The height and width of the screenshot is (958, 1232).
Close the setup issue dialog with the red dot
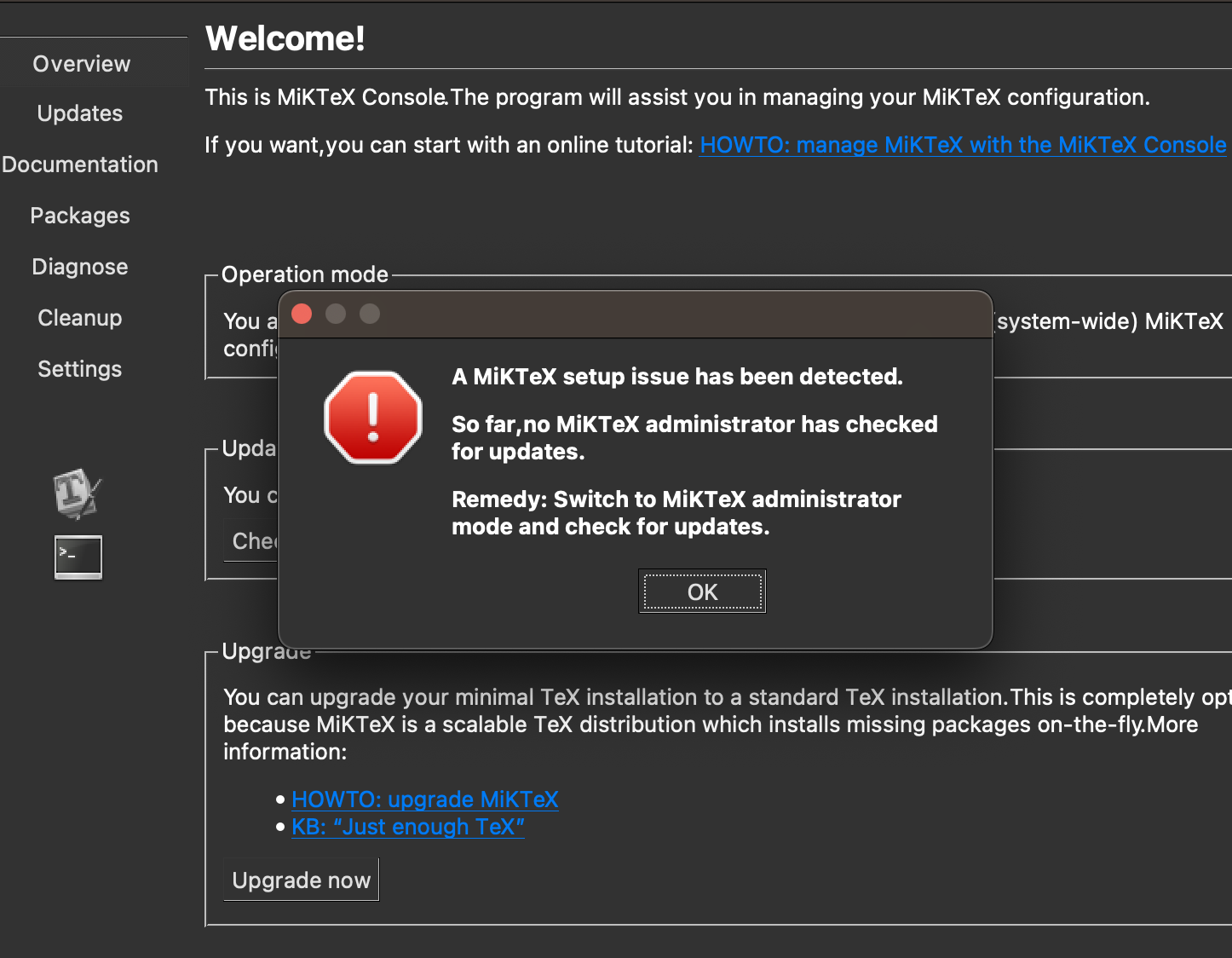[x=301, y=314]
